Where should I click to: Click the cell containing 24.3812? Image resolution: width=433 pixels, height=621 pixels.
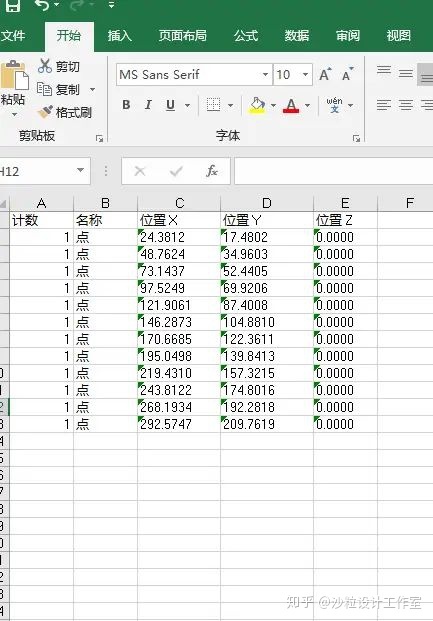(x=179, y=237)
